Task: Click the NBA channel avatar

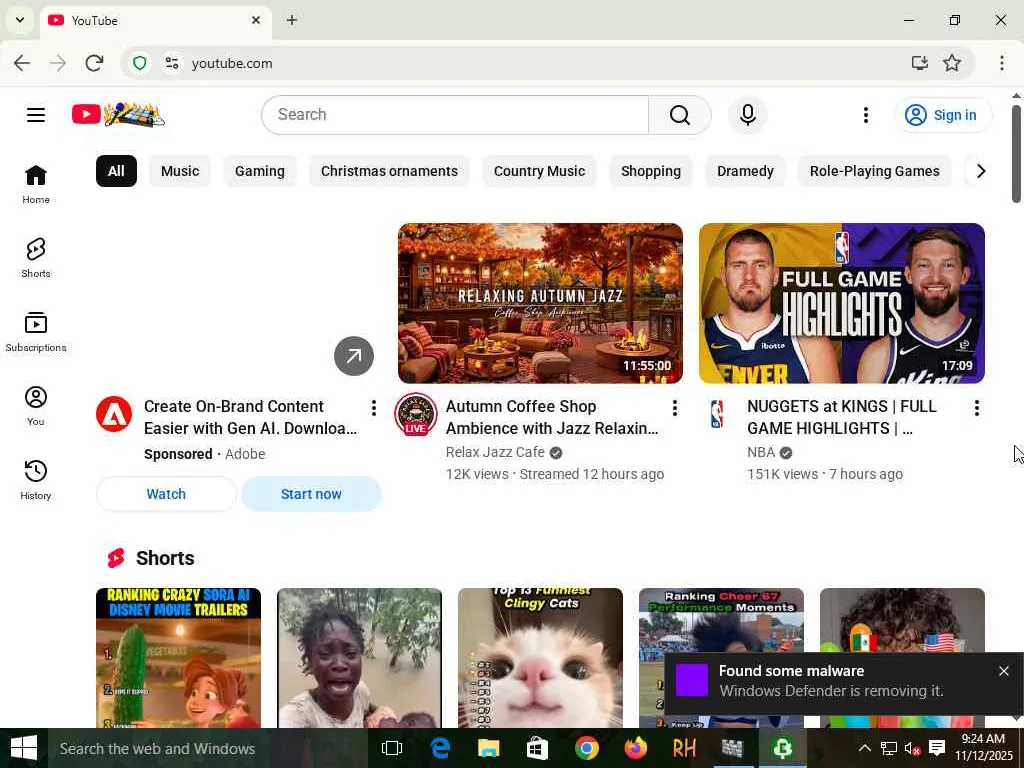Action: click(717, 414)
